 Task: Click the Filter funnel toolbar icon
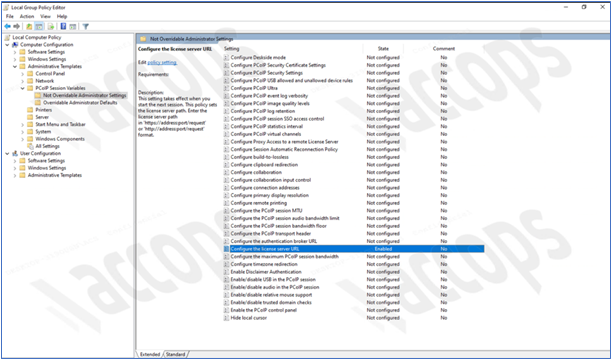coord(85,27)
